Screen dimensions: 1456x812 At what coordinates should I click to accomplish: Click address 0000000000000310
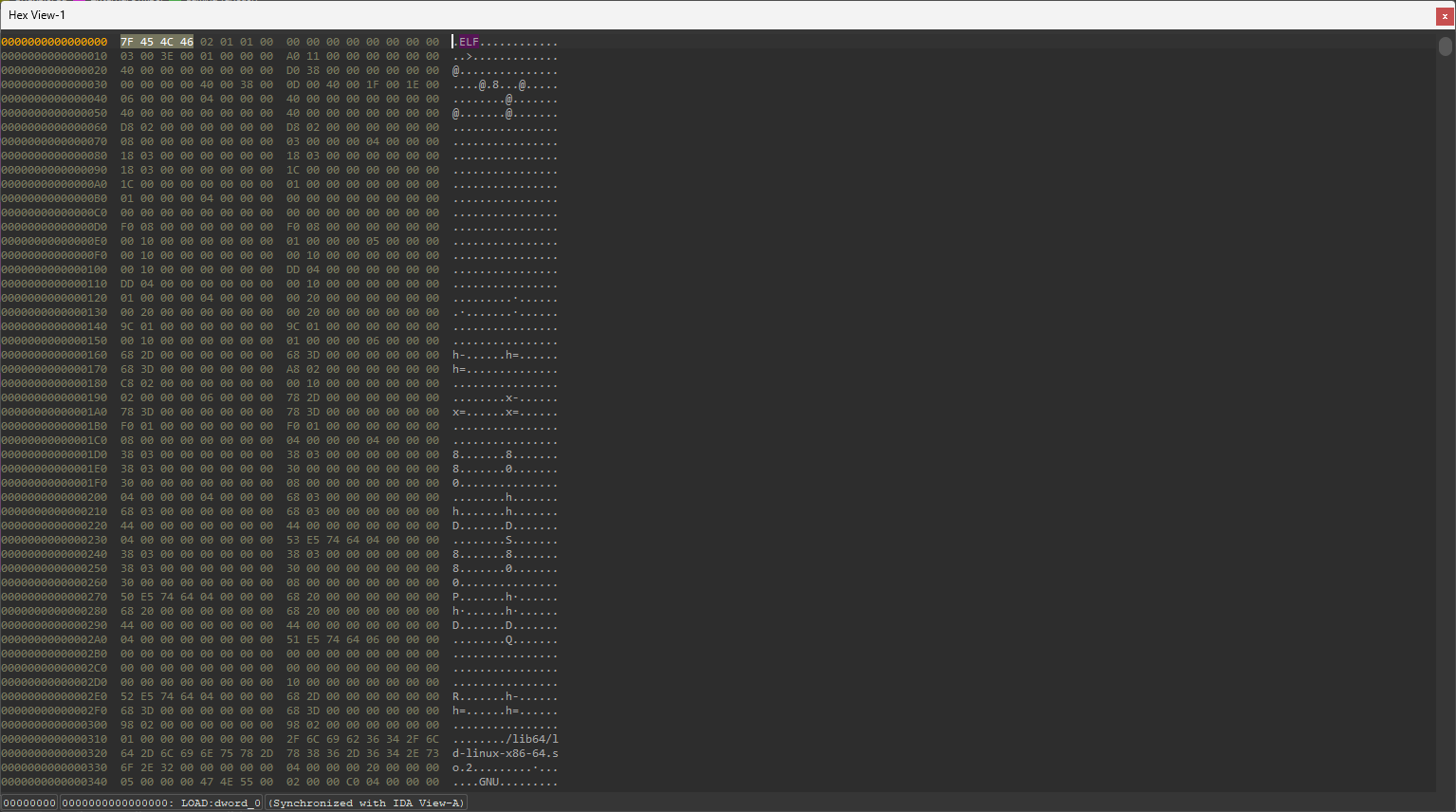click(x=54, y=739)
